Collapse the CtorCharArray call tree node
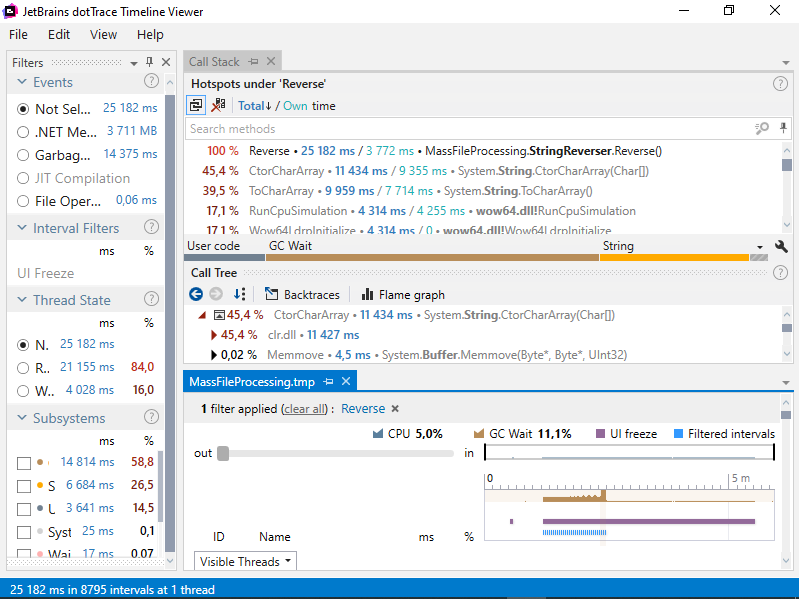 tap(202, 315)
